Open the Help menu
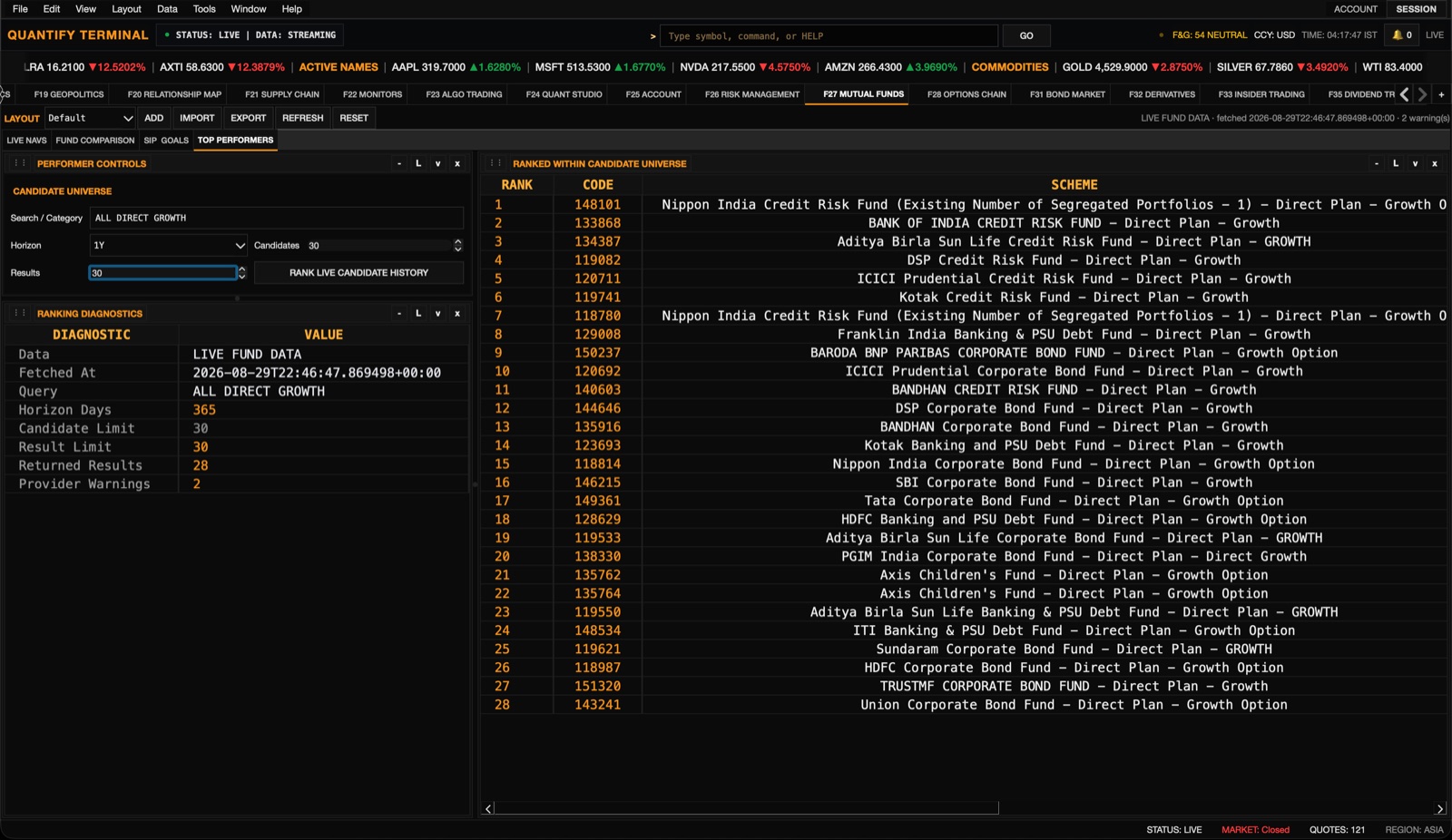This screenshot has width=1452, height=840. tap(292, 9)
